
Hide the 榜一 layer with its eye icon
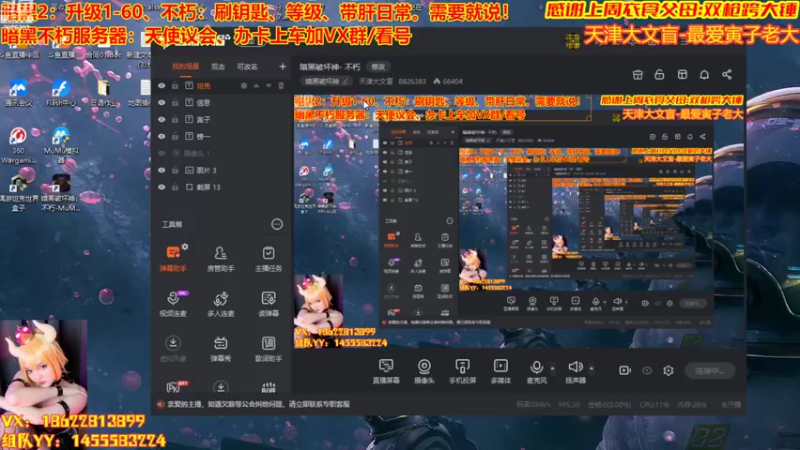click(x=161, y=136)
